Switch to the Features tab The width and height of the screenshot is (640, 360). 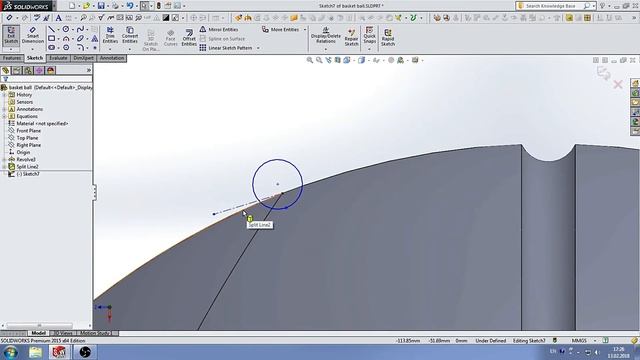[x=12, y=58]
